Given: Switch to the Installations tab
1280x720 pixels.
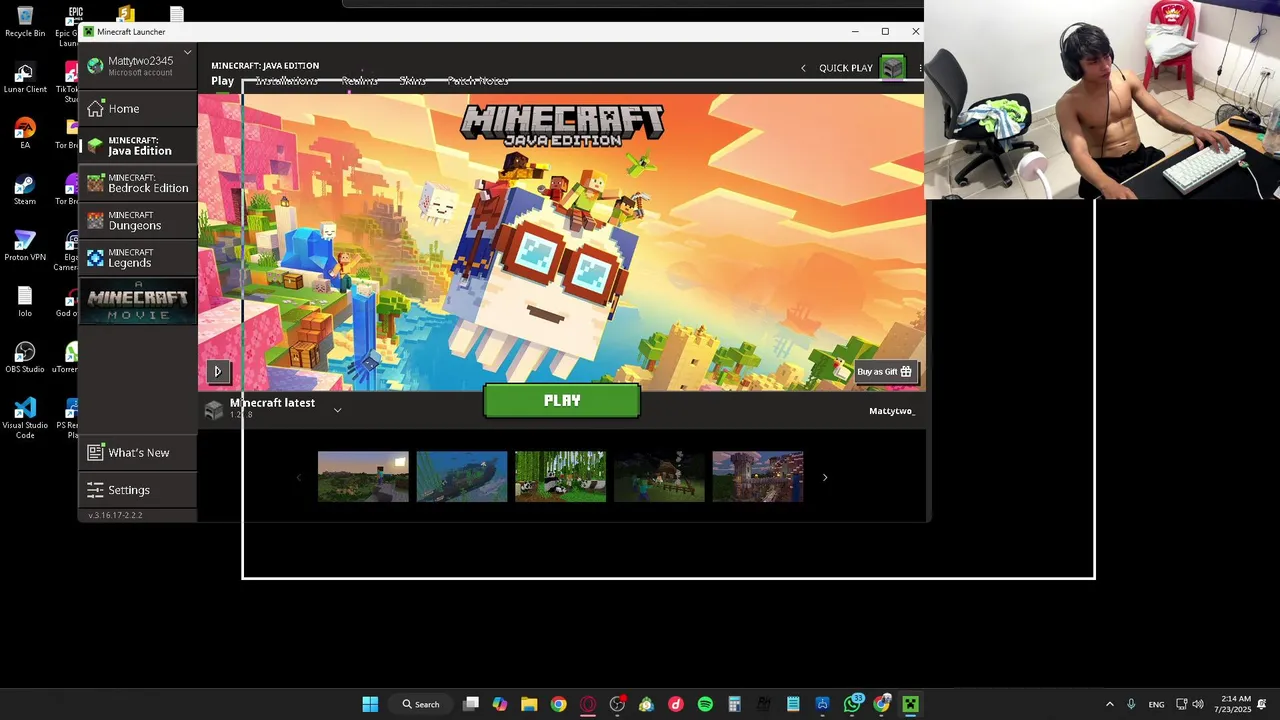Looking at the screenshot, I should tap(287, 81).
